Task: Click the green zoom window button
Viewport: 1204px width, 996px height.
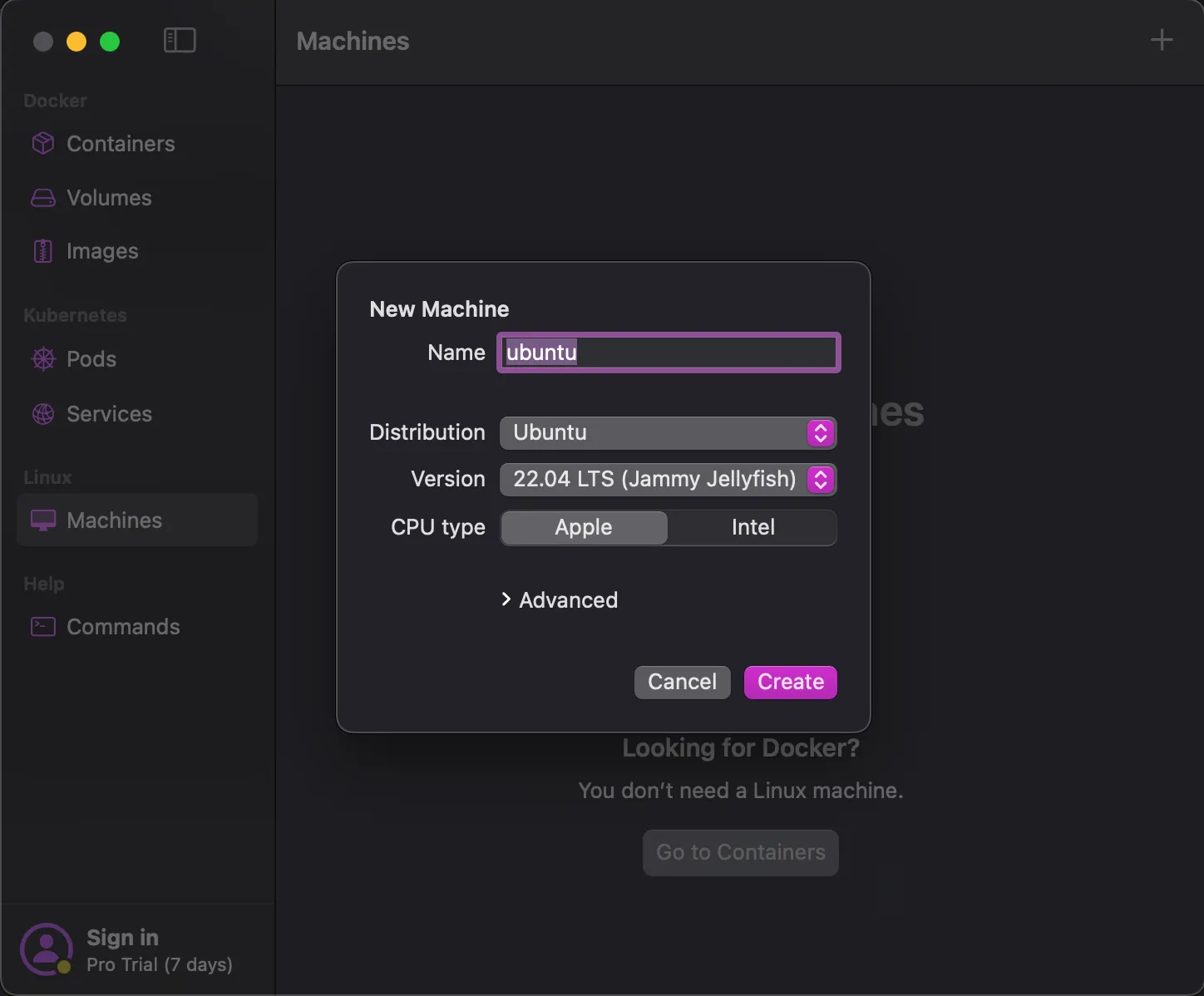Action: click(110, 42)
